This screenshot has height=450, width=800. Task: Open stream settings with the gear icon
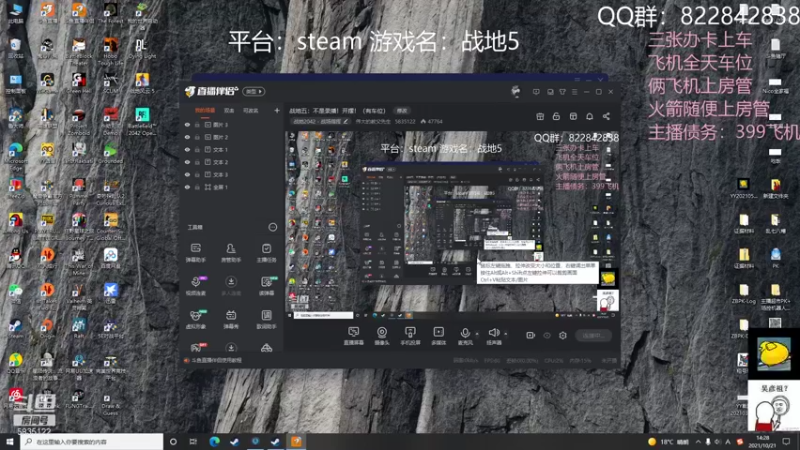563,335
